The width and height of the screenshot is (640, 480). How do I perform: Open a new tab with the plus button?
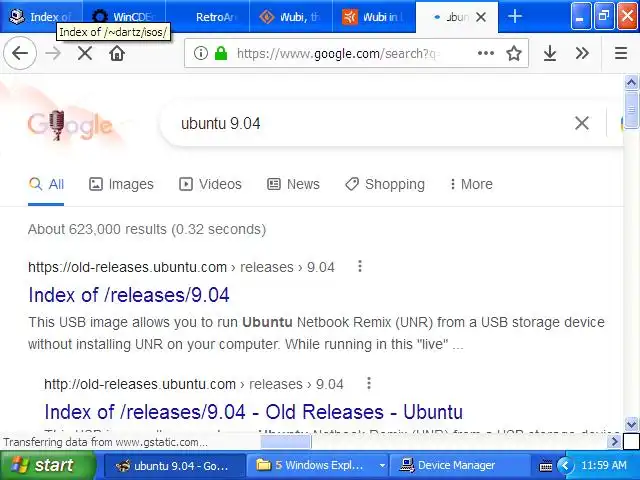(515, 17)
